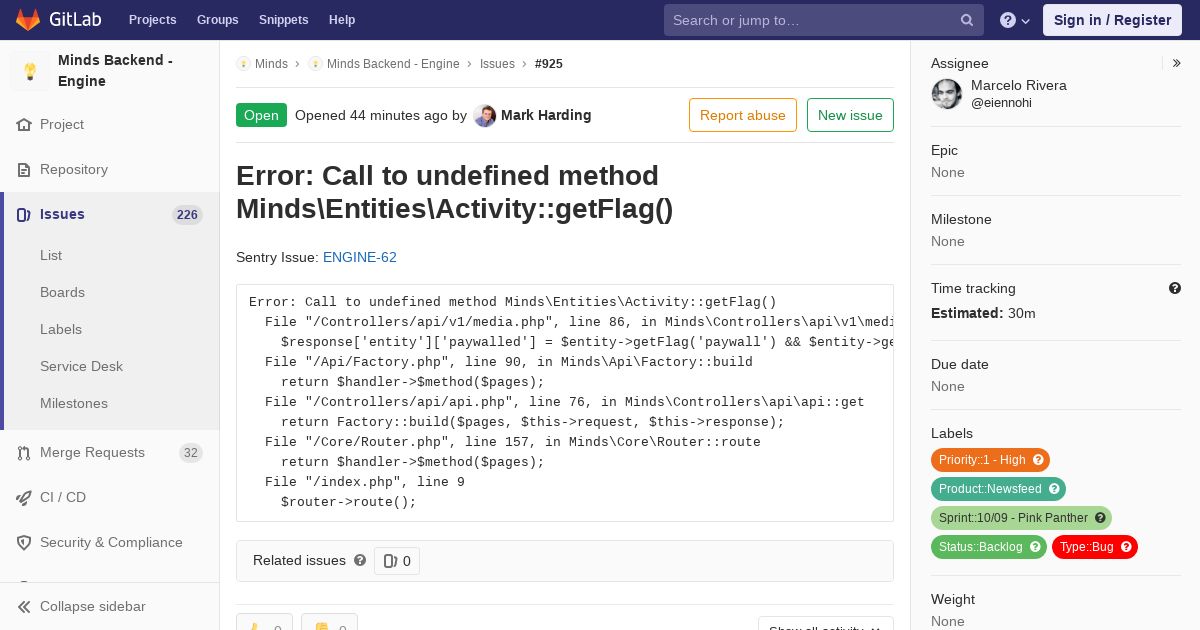Open the Help question mark menu
This screenshot has width=1200, height=630.
click(1015, 20)
